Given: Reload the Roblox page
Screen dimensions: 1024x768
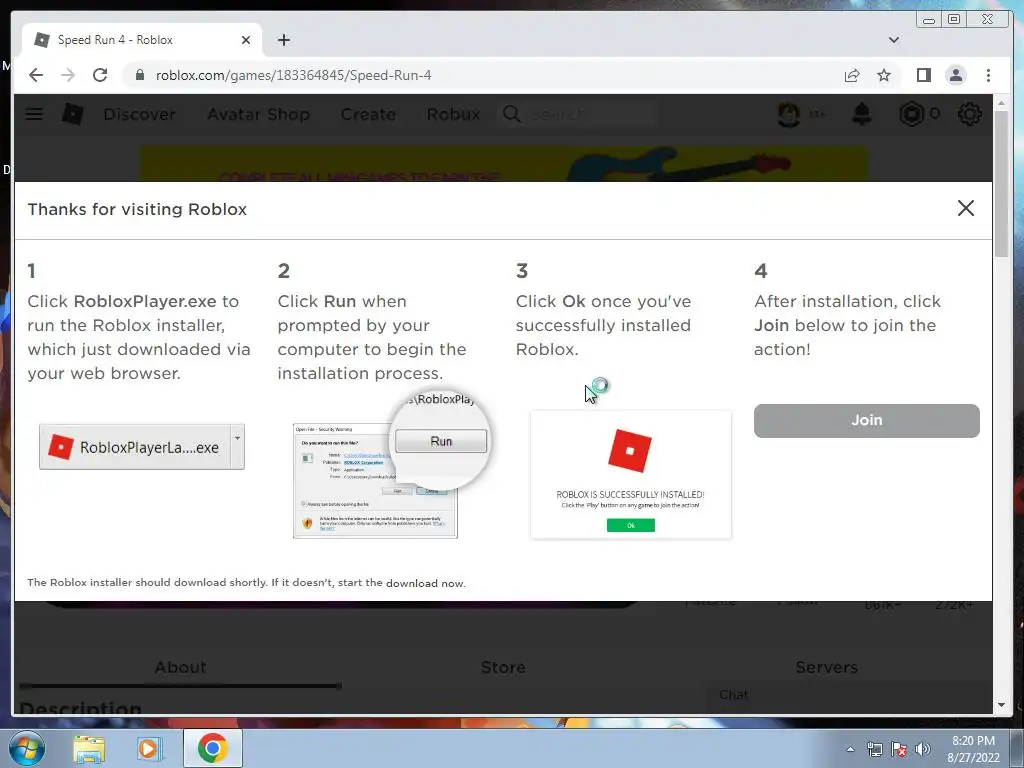Looking at the screenshot, I should (x=100, y=75).
